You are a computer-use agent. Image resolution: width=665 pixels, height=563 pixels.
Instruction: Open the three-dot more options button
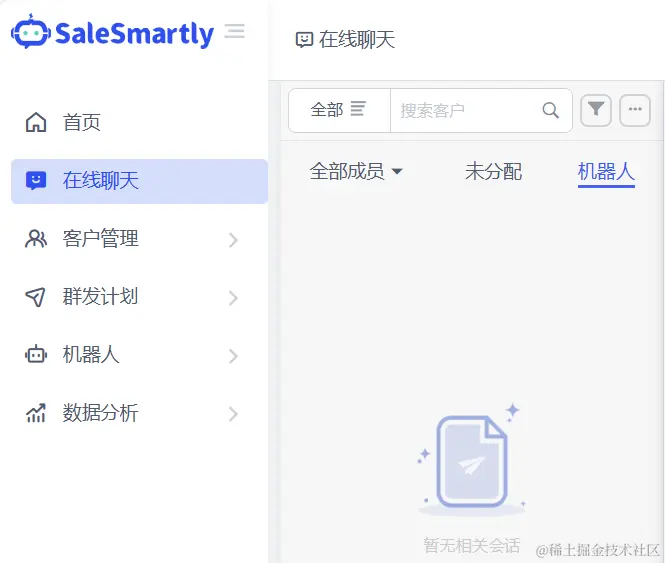[x=635, y=110]
